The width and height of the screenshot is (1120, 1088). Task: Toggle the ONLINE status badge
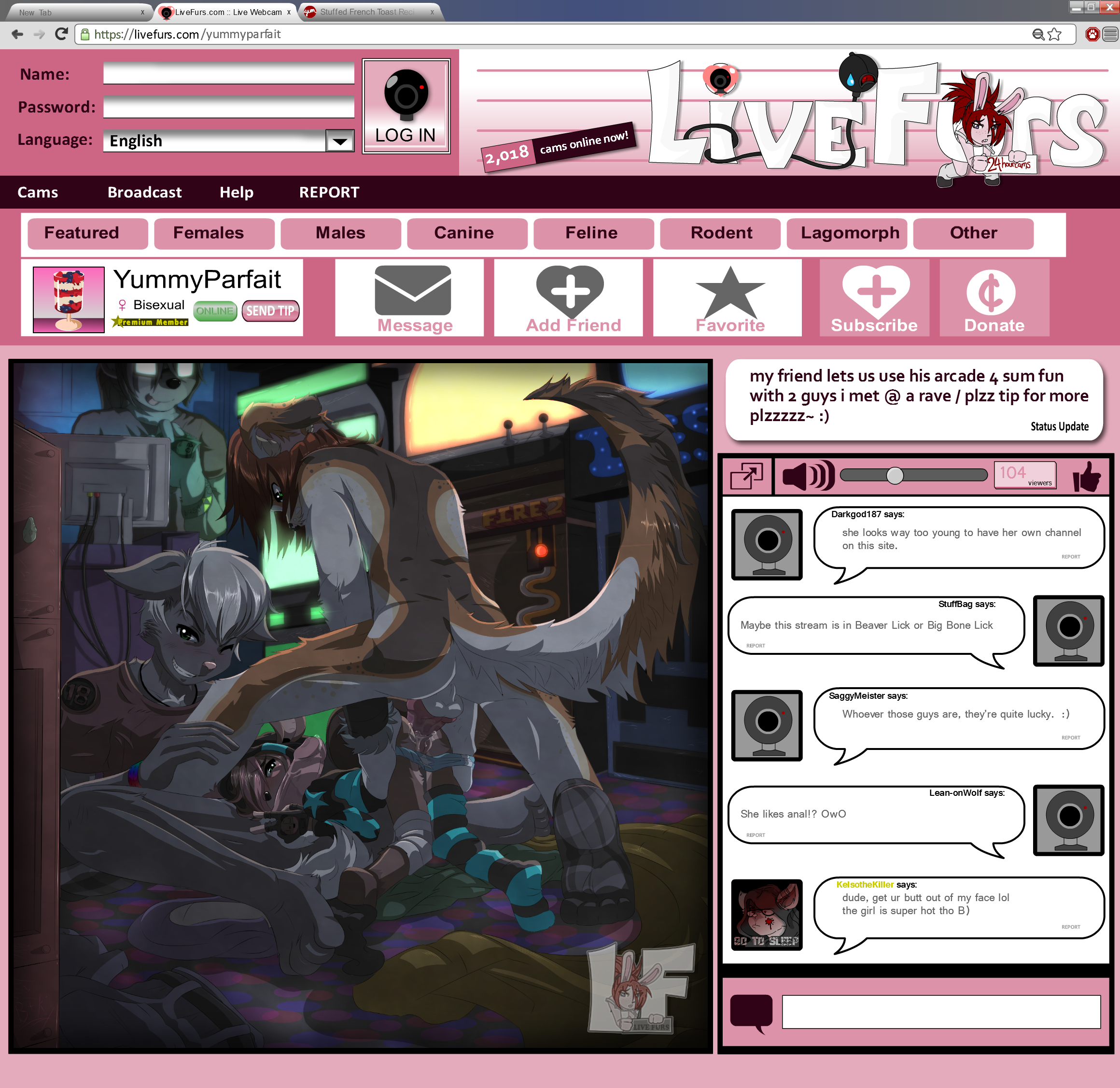tap(215, 311)
